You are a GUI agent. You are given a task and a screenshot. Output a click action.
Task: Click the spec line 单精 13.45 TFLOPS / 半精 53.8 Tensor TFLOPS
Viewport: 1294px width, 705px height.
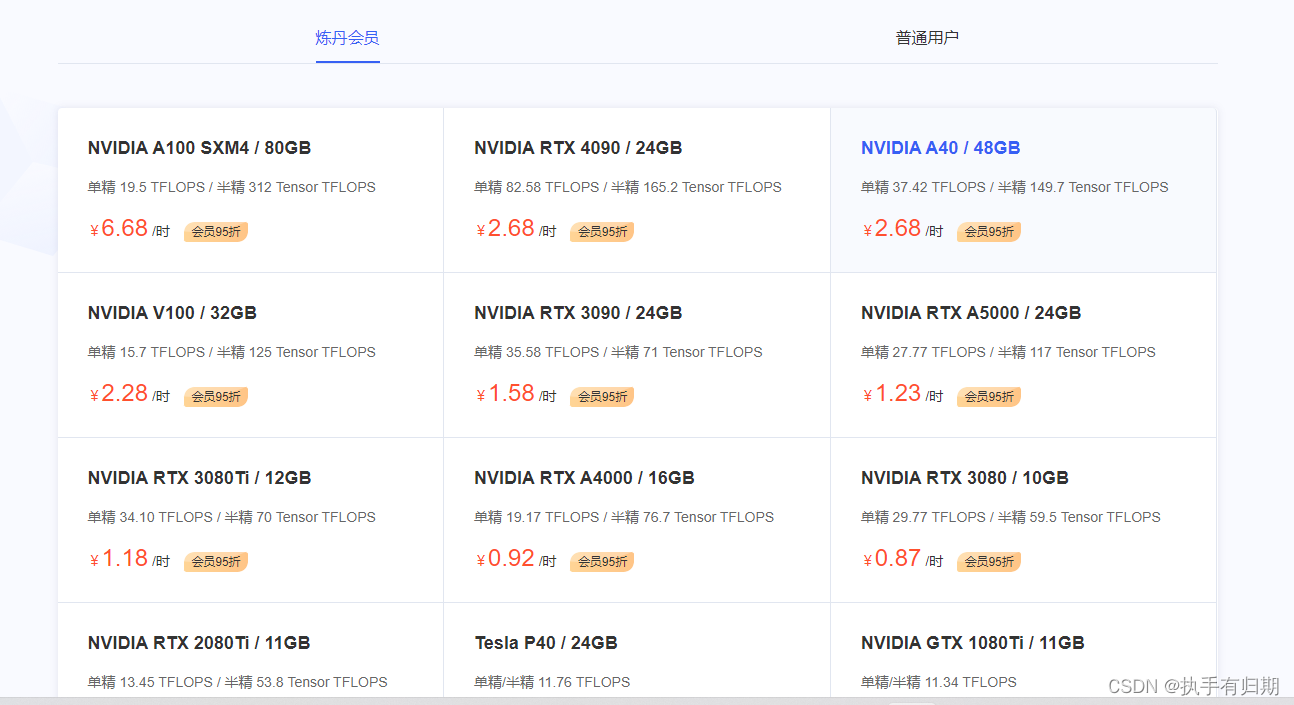click(x=238, y=682)
